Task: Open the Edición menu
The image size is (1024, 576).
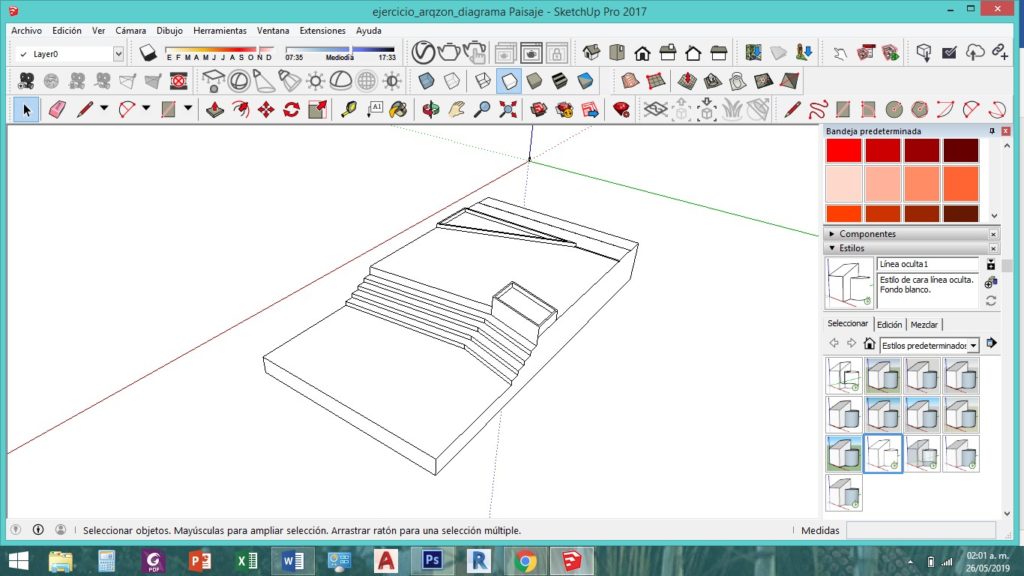Action: (x=67, y=31)
